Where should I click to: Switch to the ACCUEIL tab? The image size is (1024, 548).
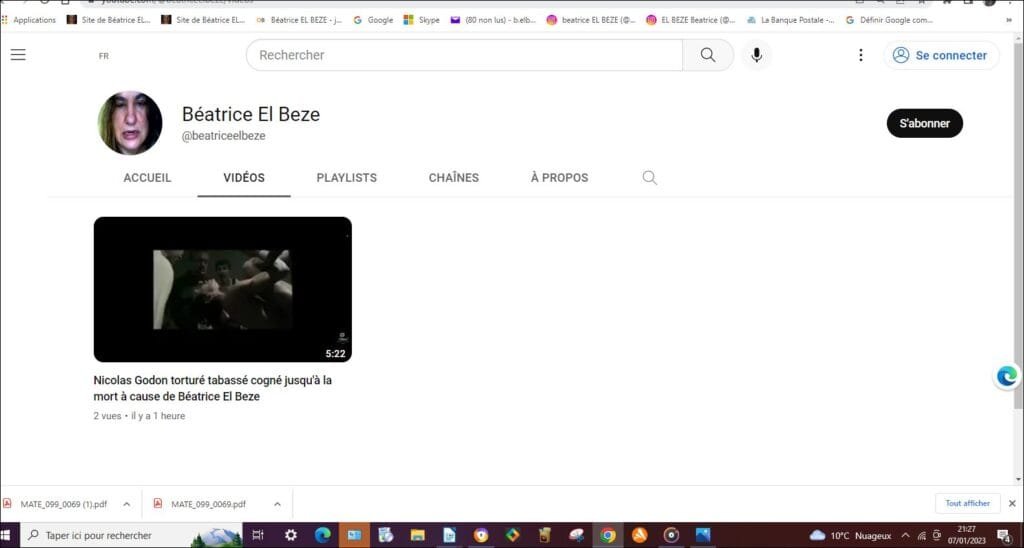(147, 178)
